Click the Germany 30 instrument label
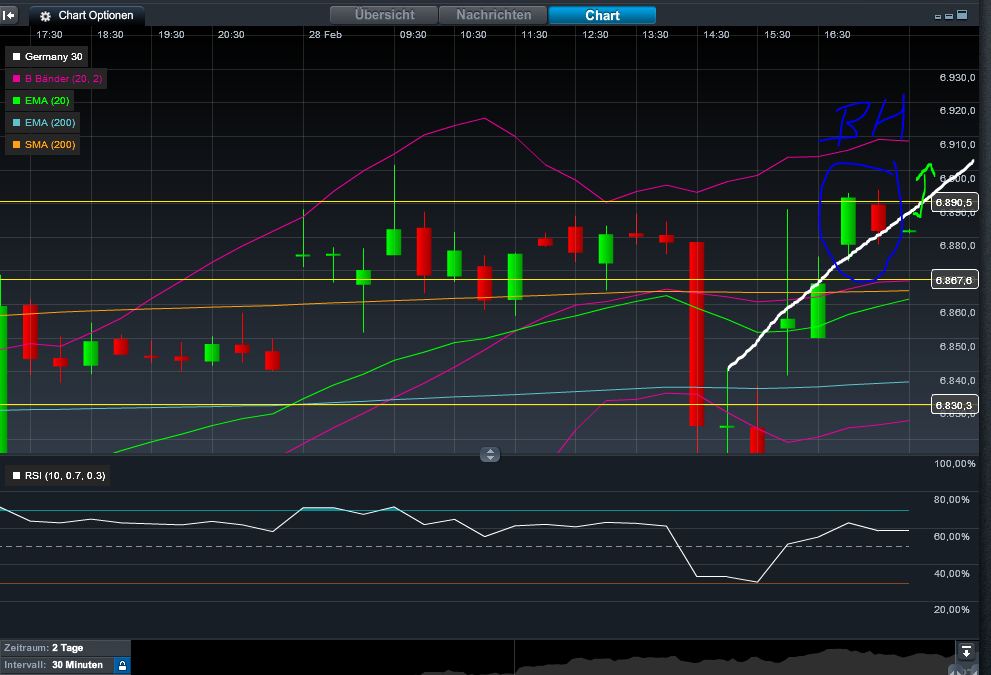 [45, 57]
